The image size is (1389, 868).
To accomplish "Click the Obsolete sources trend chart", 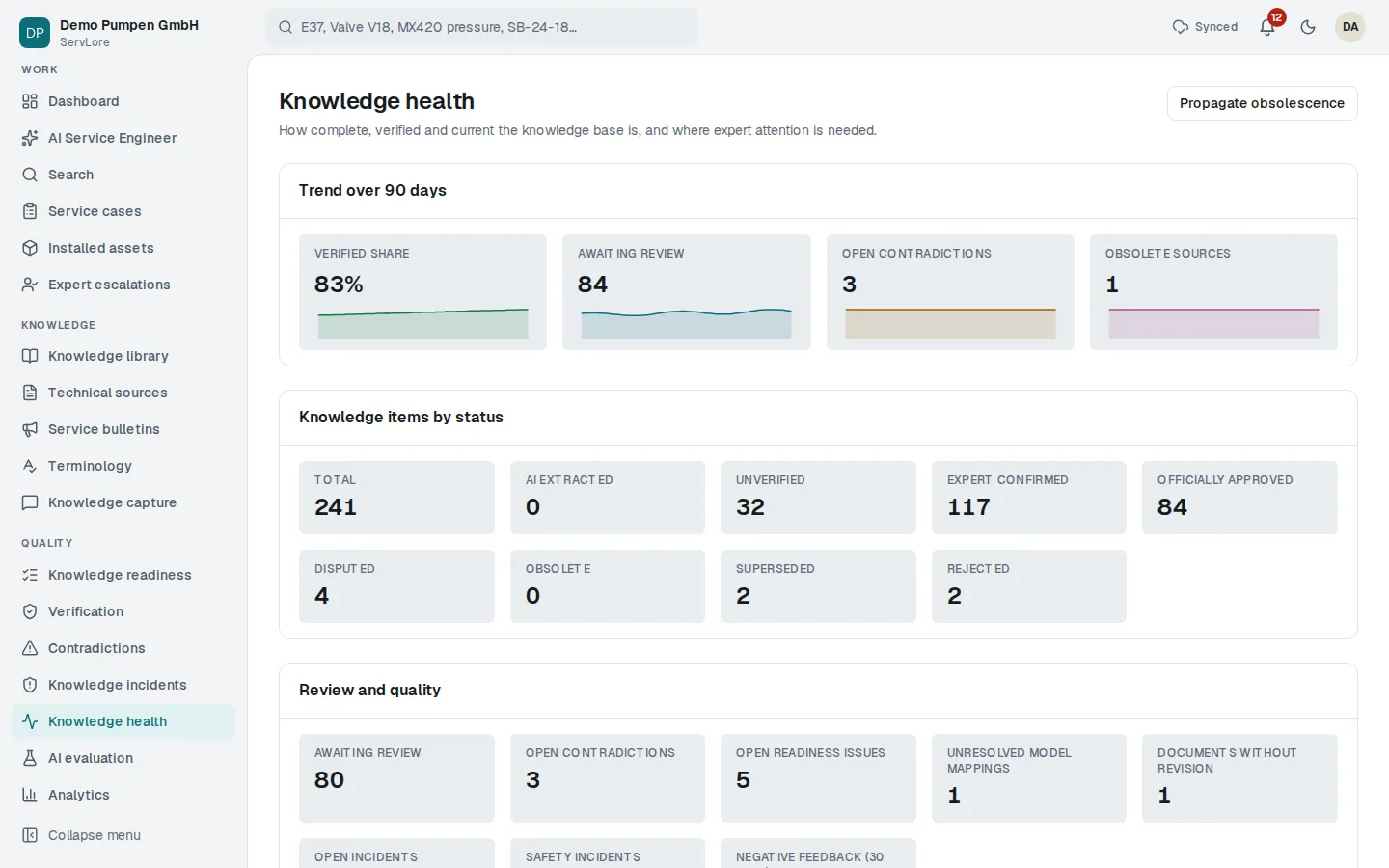I will [x=1213, y=323].
